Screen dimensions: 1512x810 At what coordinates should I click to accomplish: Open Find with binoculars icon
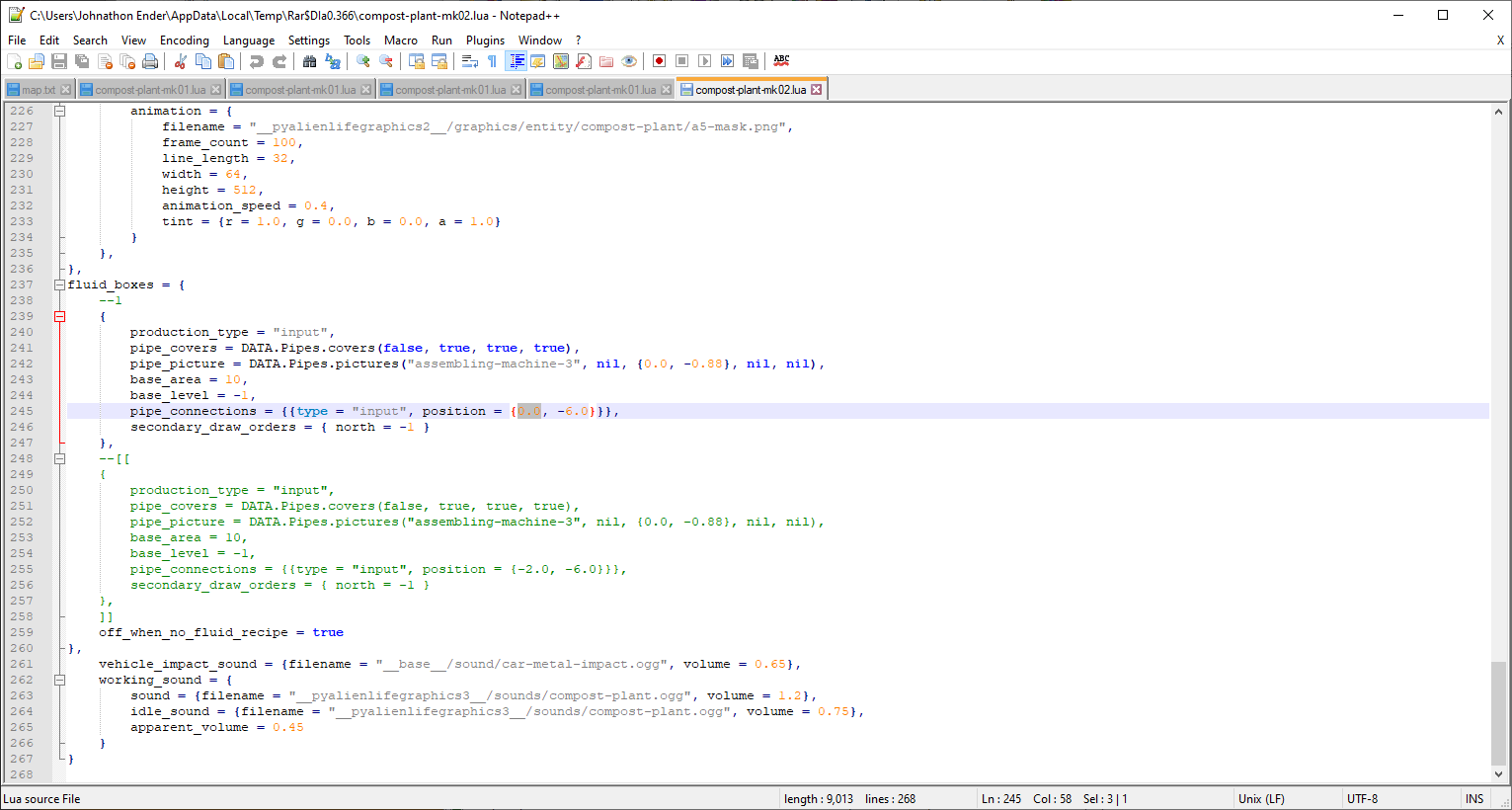pos(310,61)
